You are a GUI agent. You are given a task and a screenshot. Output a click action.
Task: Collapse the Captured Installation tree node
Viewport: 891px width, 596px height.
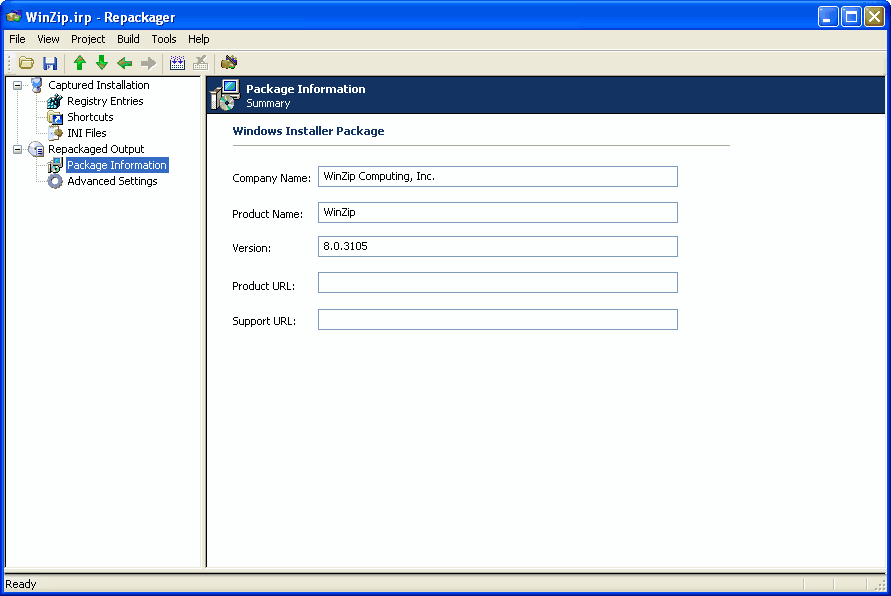click(18, 85)
